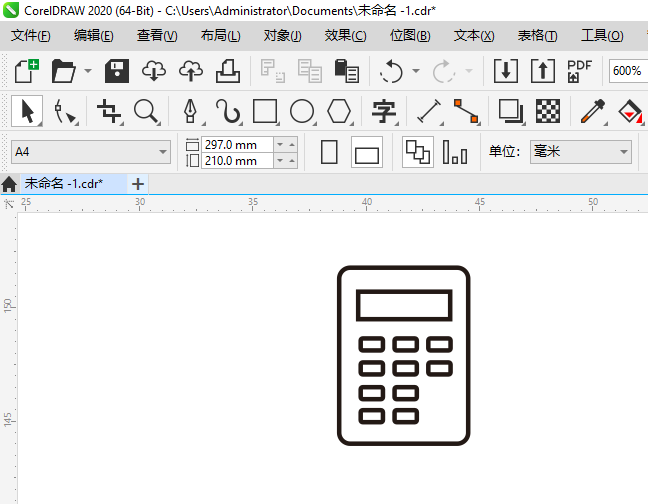Open the 位图(B) menu
Viewport: 648px width, 504px height.
(x=410, y=36)
